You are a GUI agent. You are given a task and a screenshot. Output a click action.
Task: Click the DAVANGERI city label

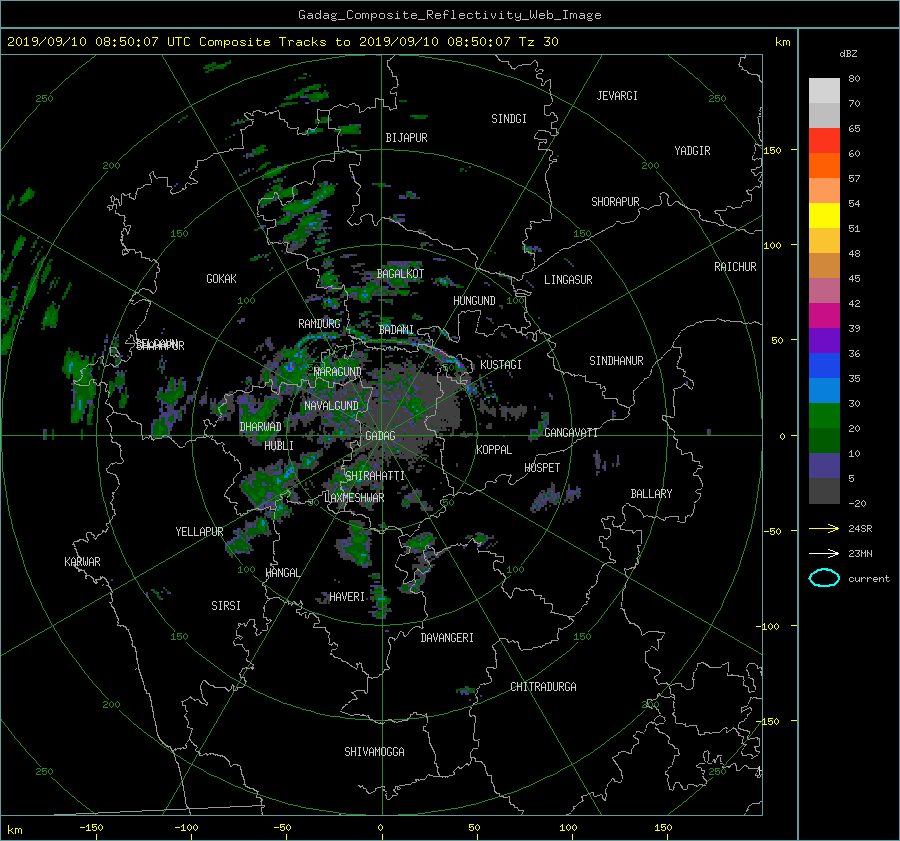pos(447,638)
